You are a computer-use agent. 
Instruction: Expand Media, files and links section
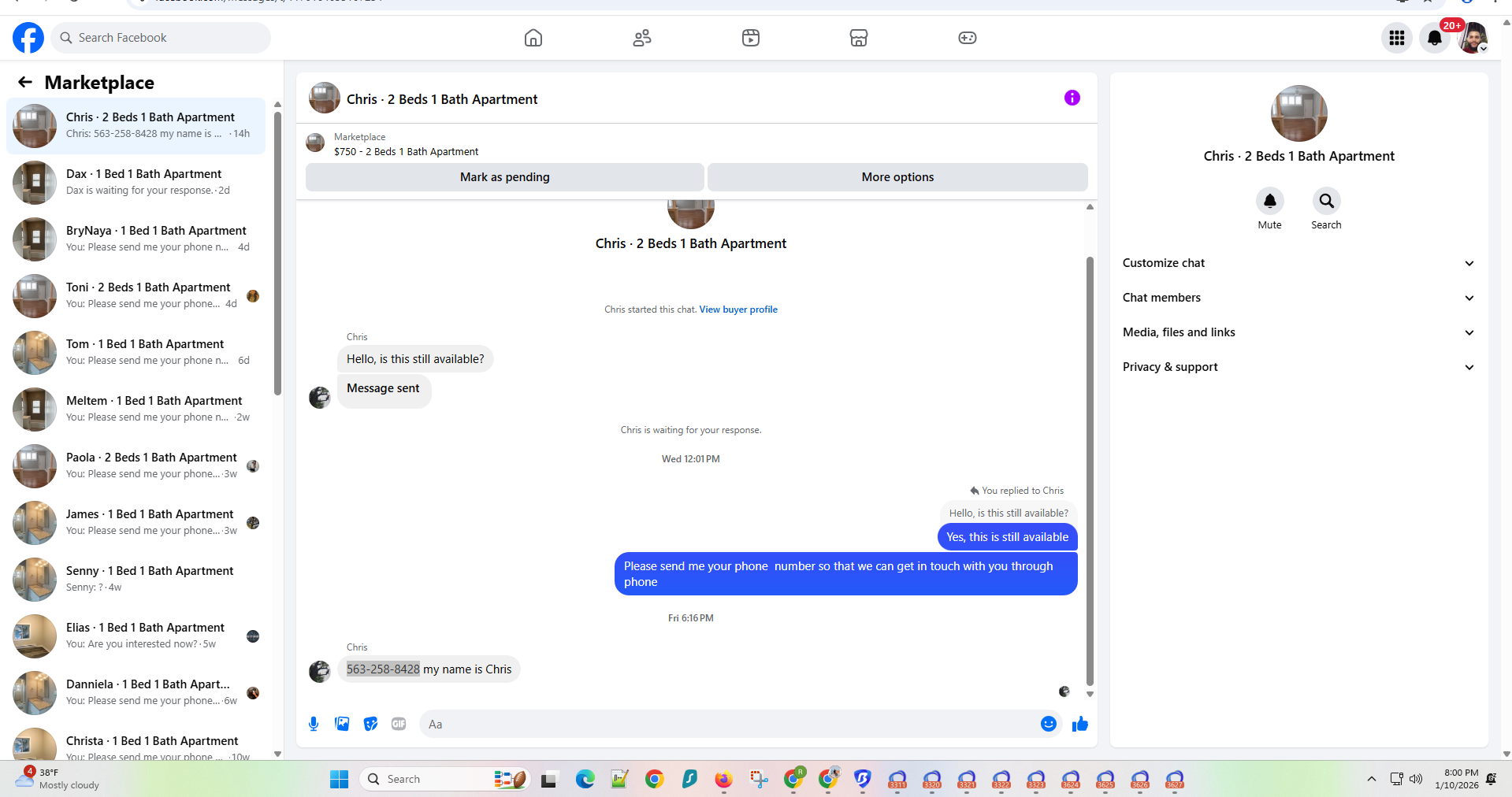[1298, 332]
